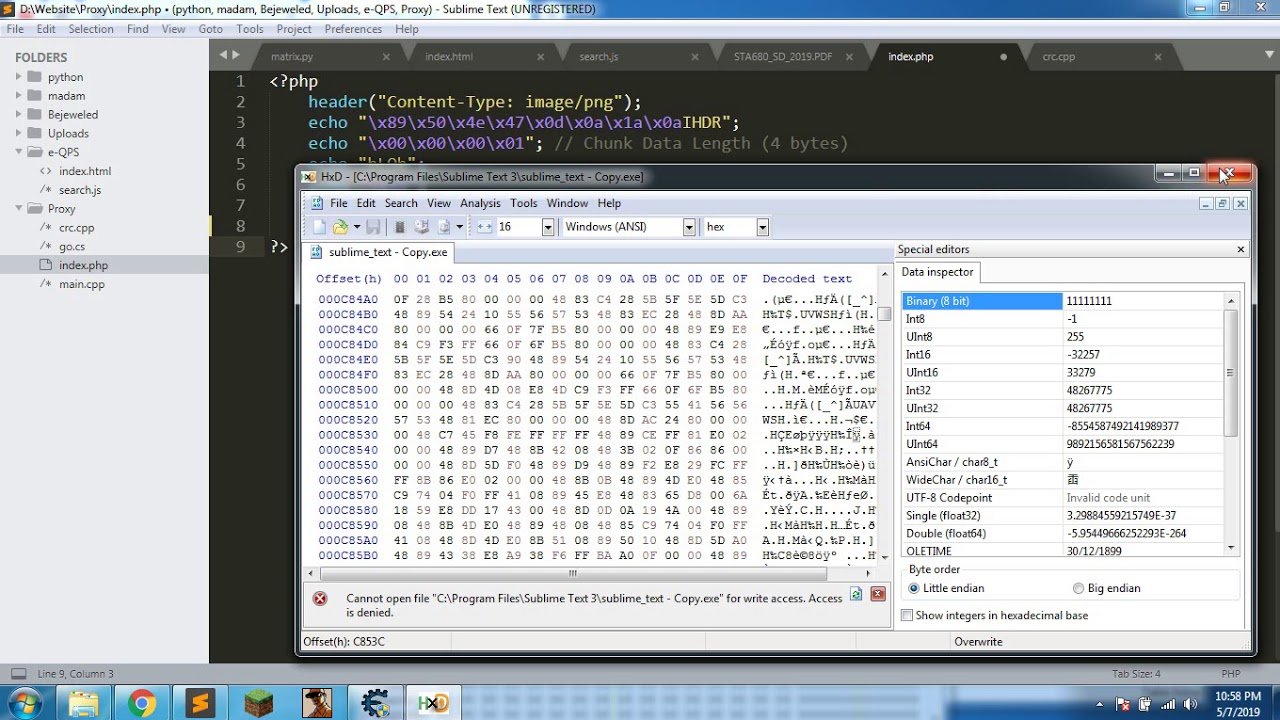The width and height of the screenshot is (1280, 720).
Task: Click Open RAM chip icon in HxD toolbar
Action: tap(399, 227)
